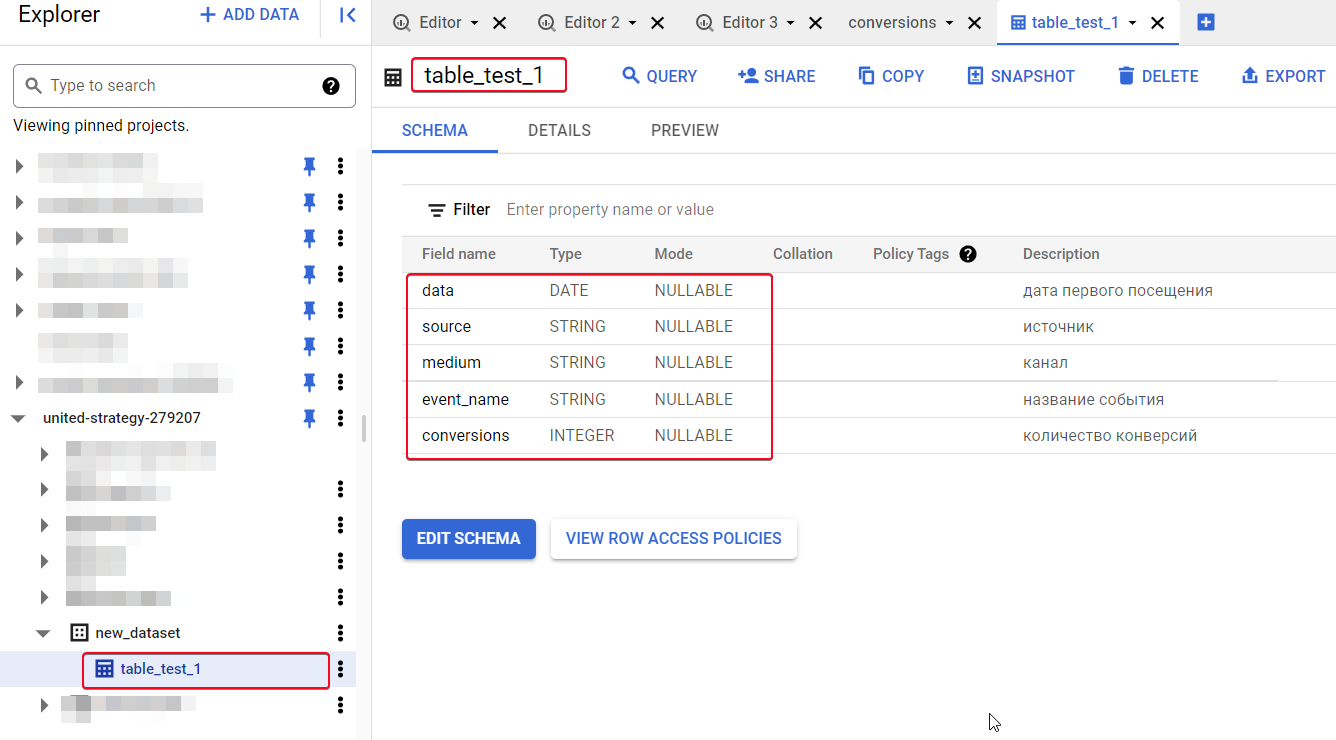Collapse the new_dataset node
The image size is (1336, 740).
(43, 633)
